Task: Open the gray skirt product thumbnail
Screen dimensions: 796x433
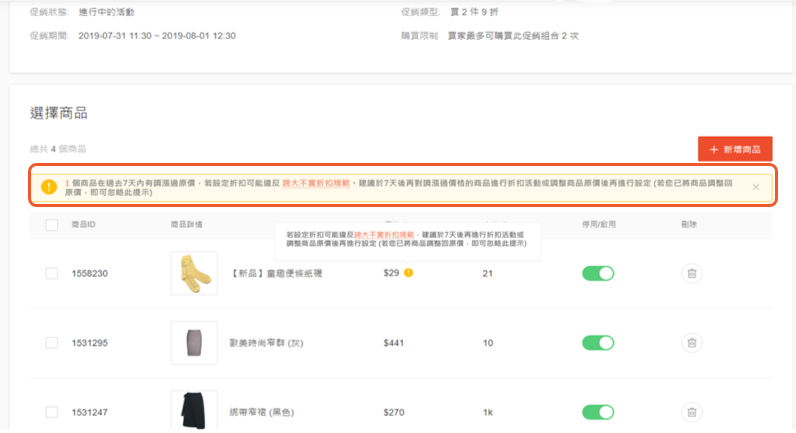Action: pyautogui.click(x=193, y=342)
